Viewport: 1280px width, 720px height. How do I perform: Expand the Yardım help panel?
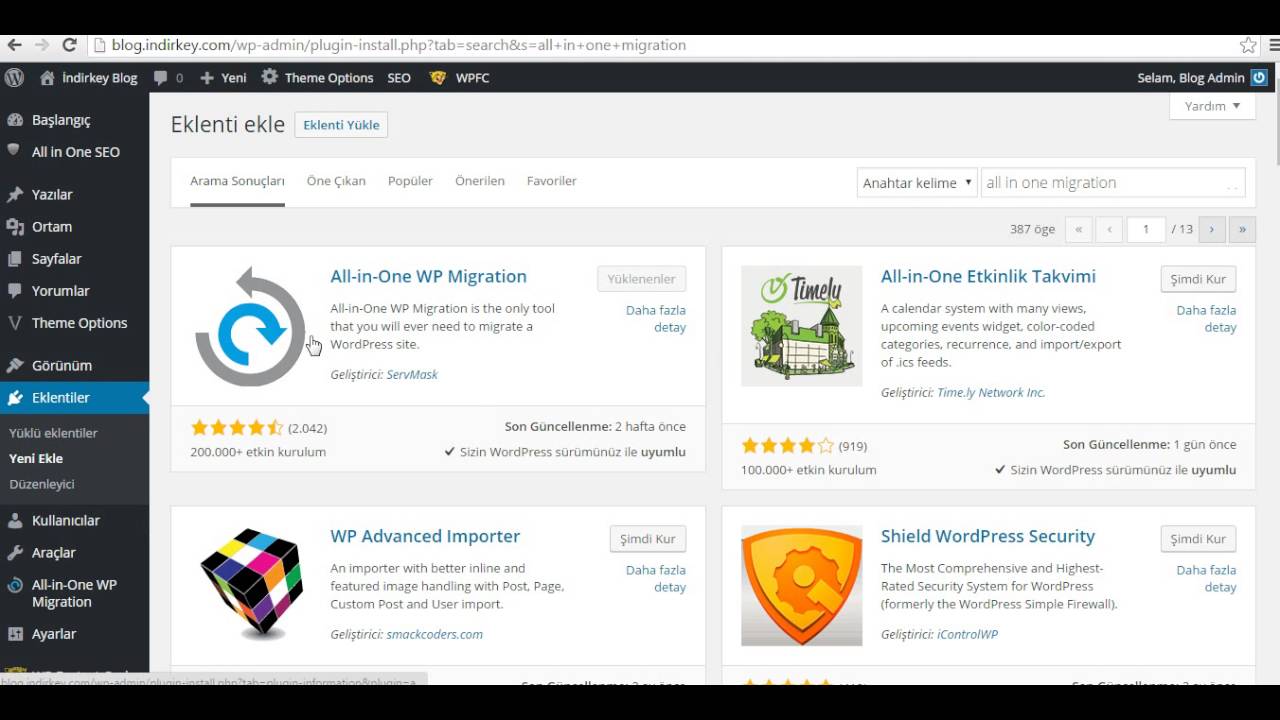[1212, 106]
